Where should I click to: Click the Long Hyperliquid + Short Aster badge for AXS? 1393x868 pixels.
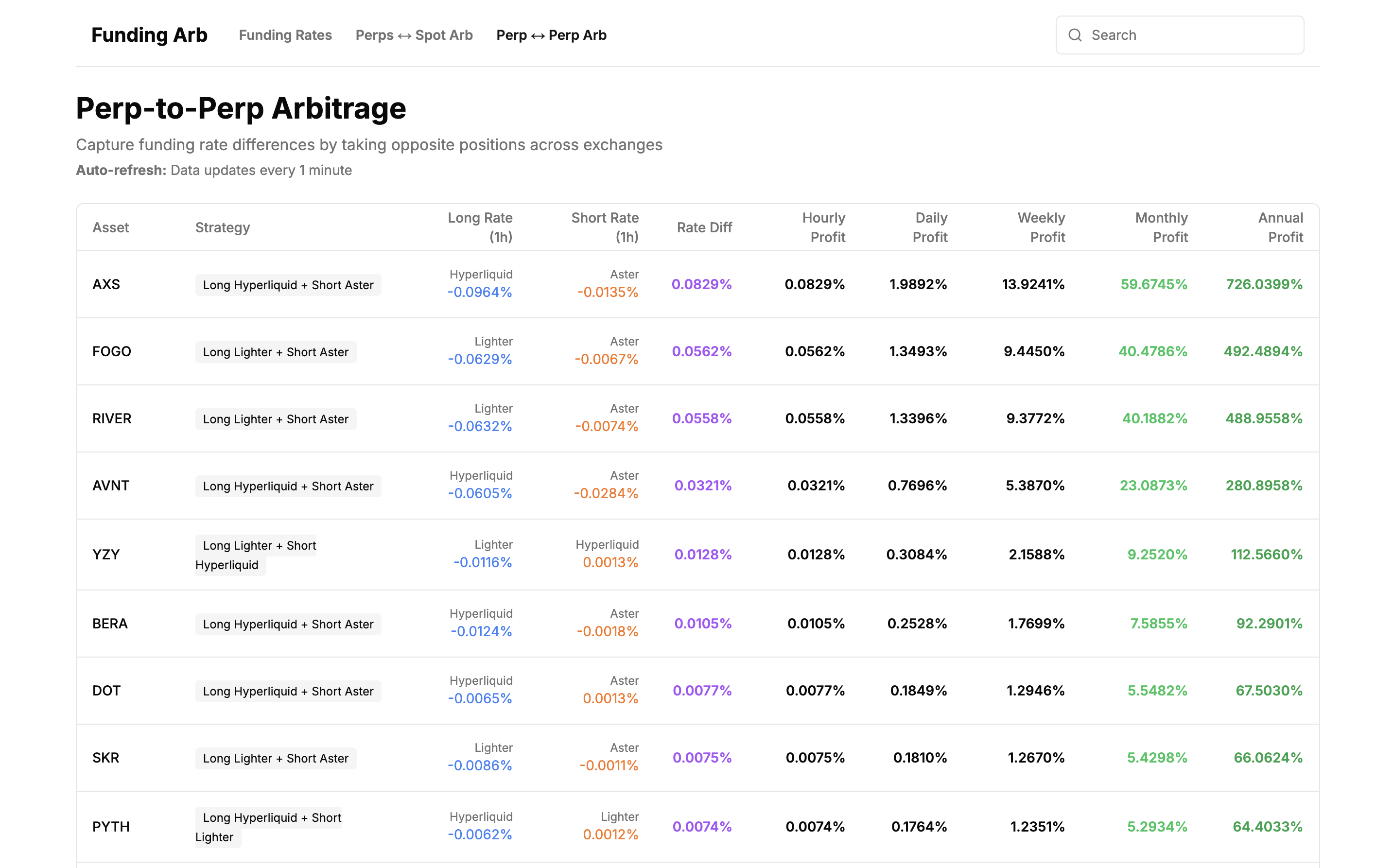click(x=288, y=284)
